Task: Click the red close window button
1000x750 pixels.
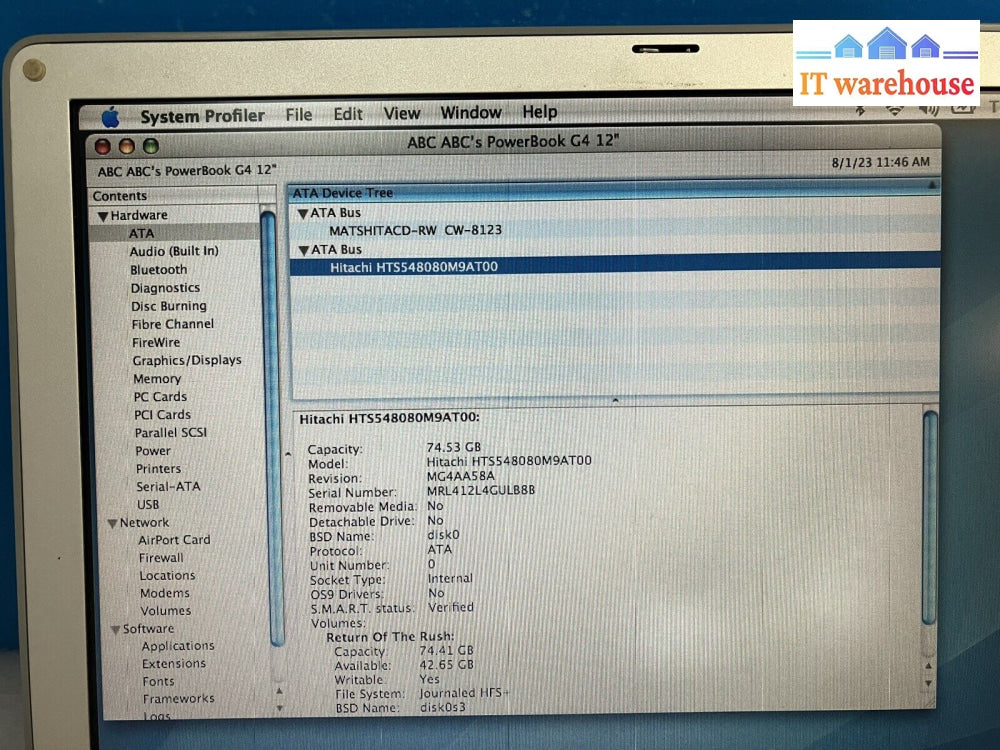Action: (101, 146)
